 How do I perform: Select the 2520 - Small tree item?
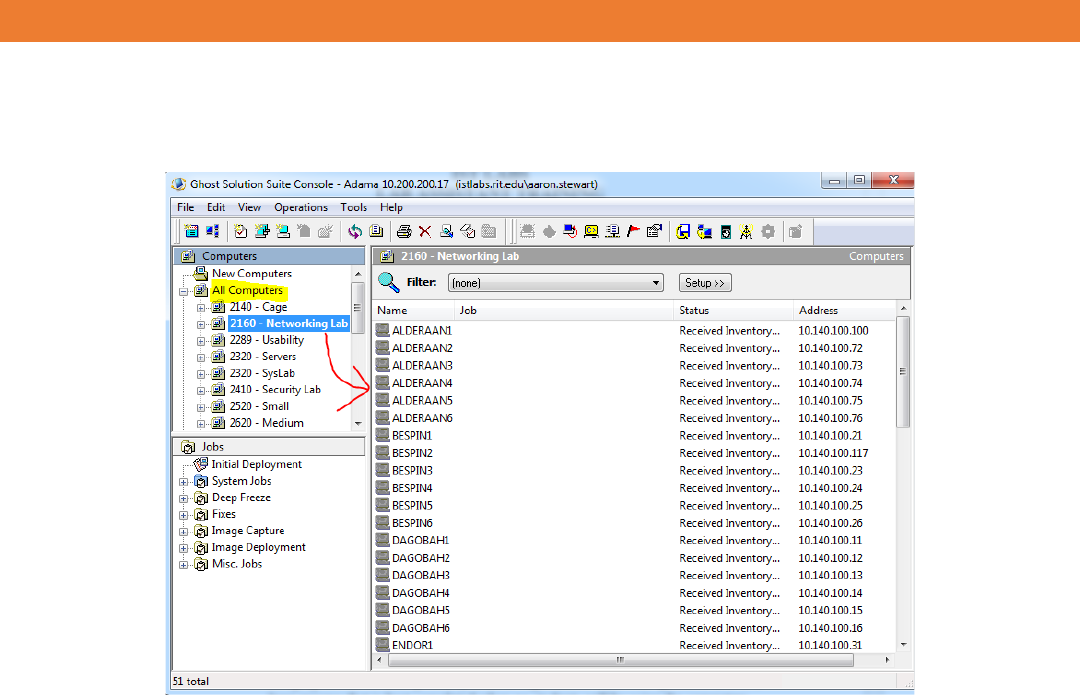(x=259, y=406)
